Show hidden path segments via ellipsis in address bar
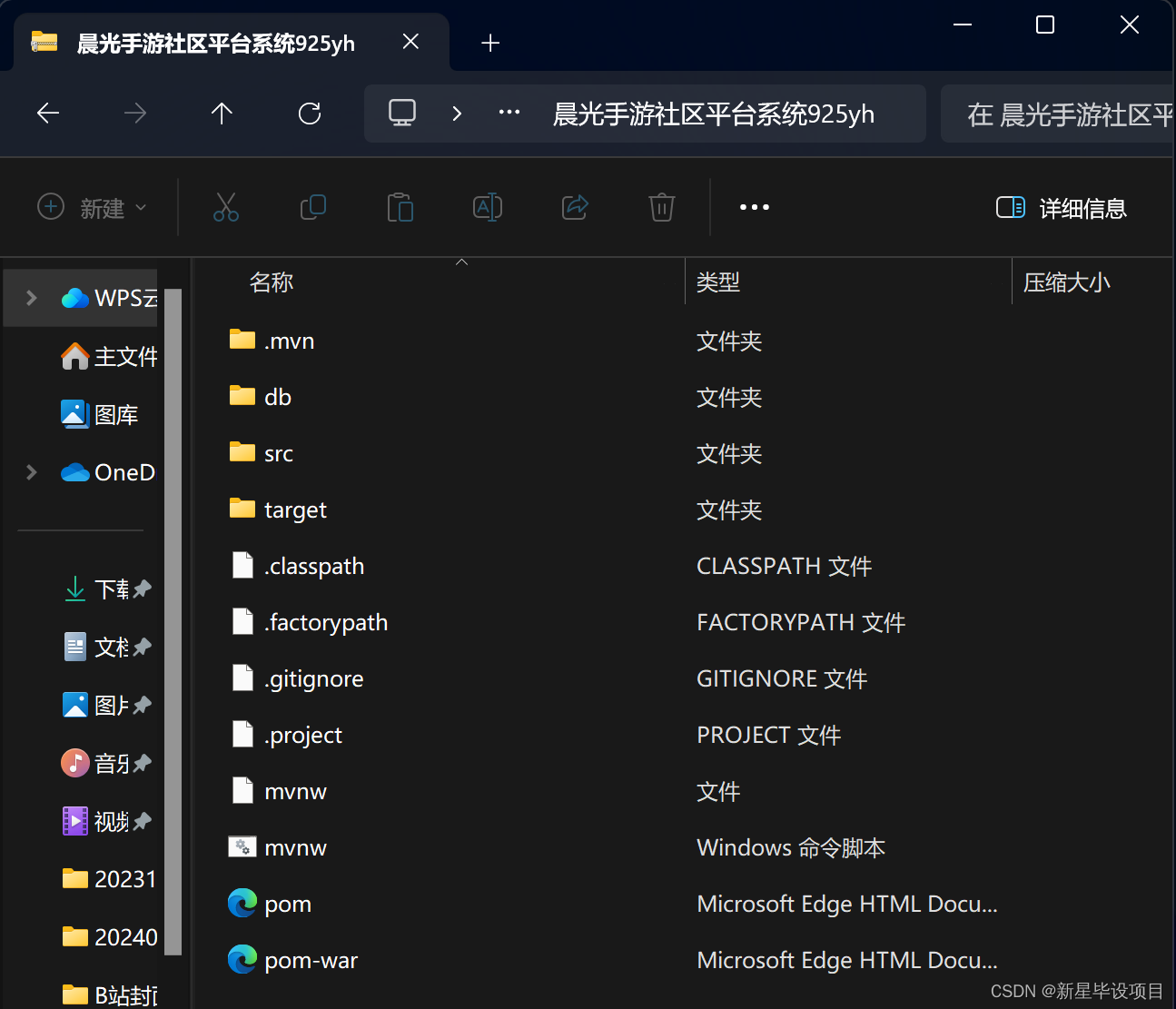The height and width of the screenshot is (1009, 1176). 509,113
